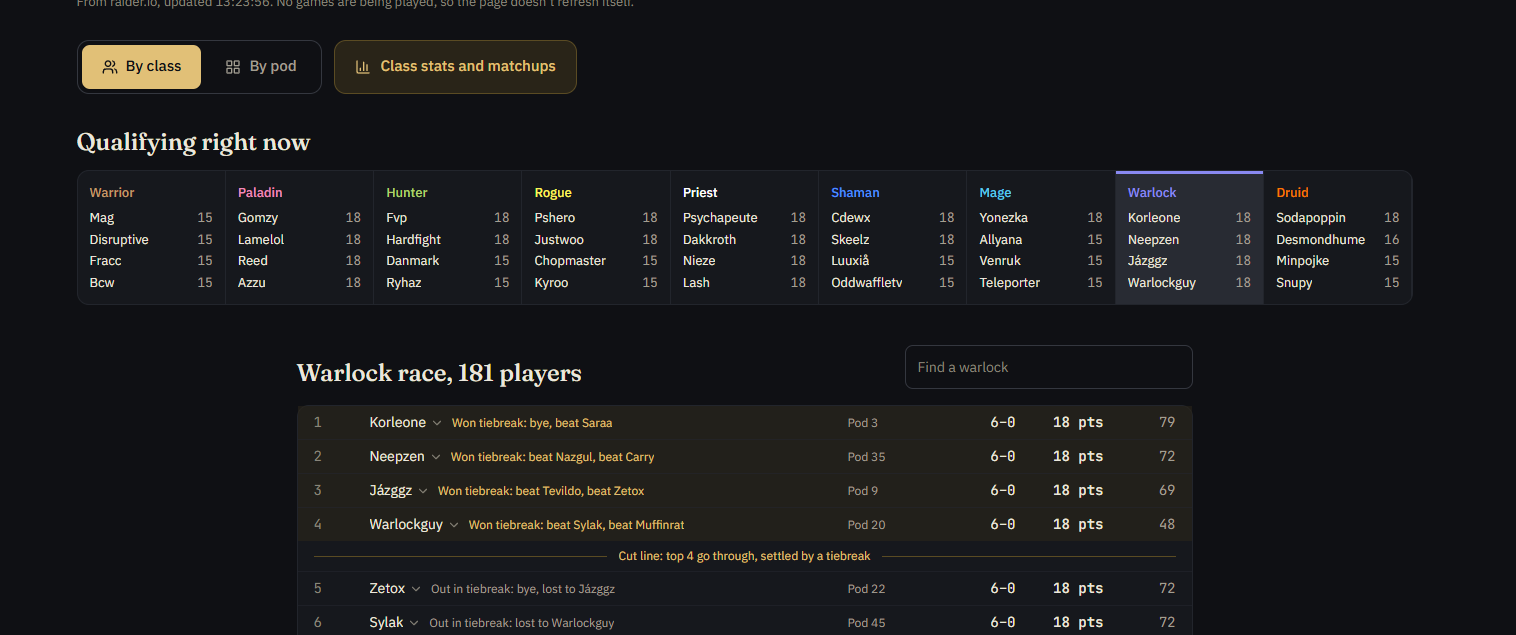Expand the Jázggz row chevron
Viewport: 1516px width, 635px height.
coord(423,491)
